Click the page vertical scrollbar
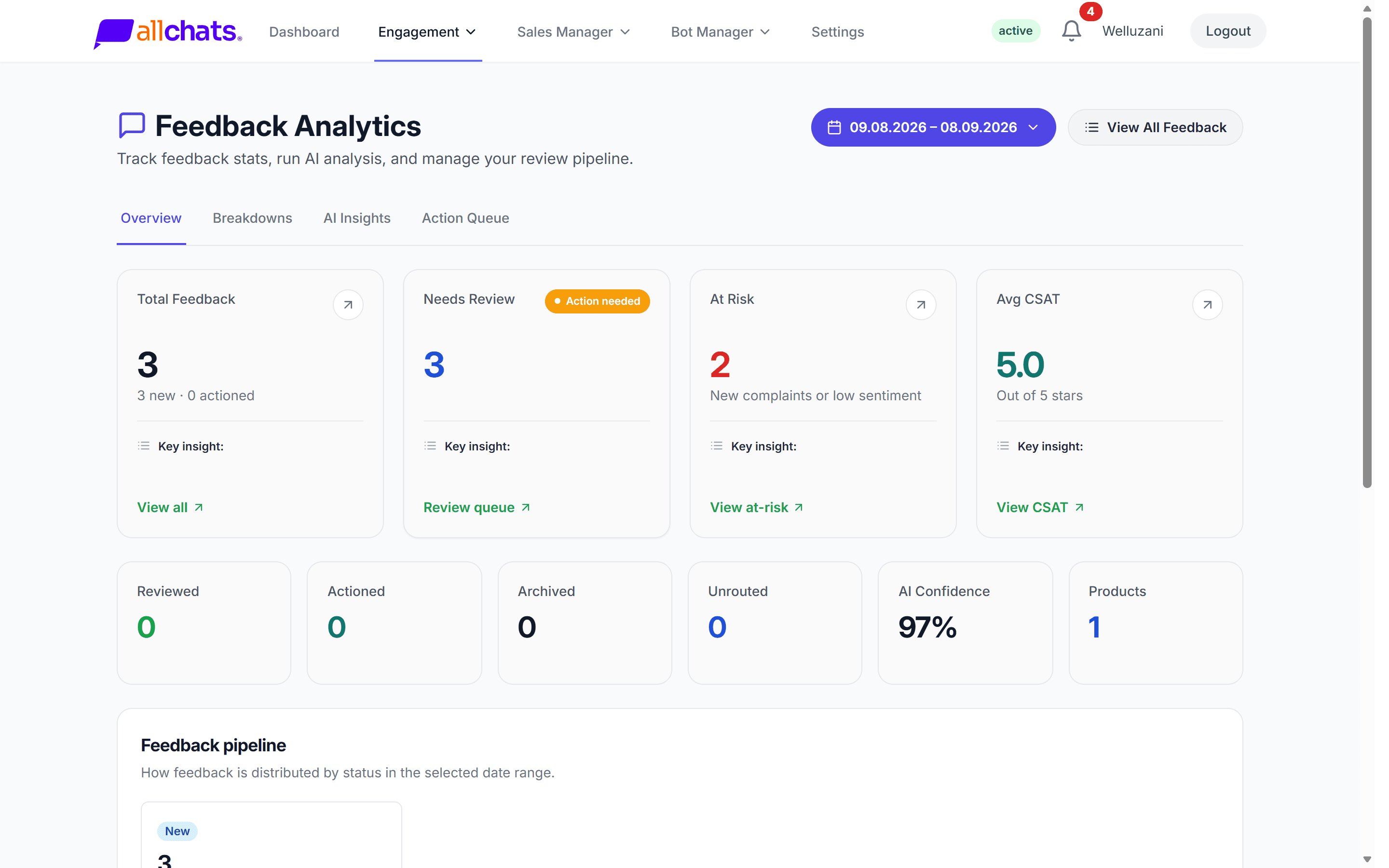This screenshot has width=1389, height=868. point(1367,253)
